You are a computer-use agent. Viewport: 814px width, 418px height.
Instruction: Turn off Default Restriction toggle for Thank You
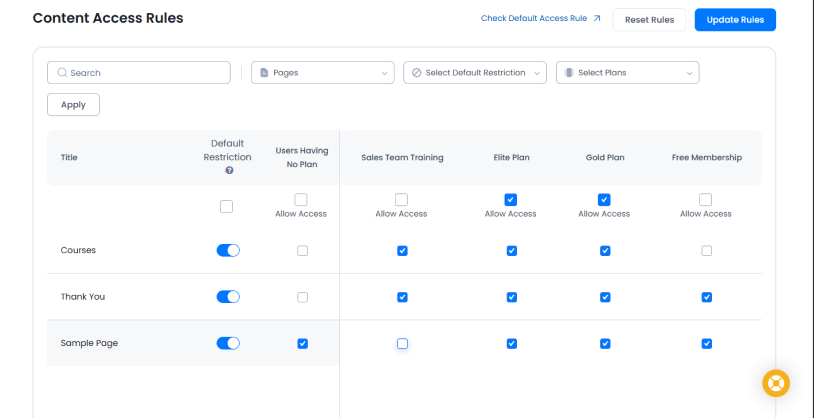tap(228, 296)
